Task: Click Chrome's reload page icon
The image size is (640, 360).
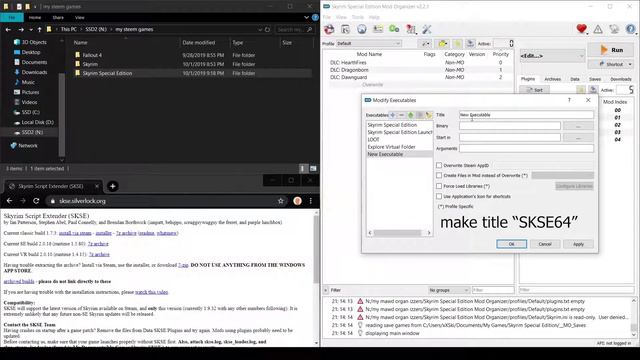Action: tap(36, 201)
